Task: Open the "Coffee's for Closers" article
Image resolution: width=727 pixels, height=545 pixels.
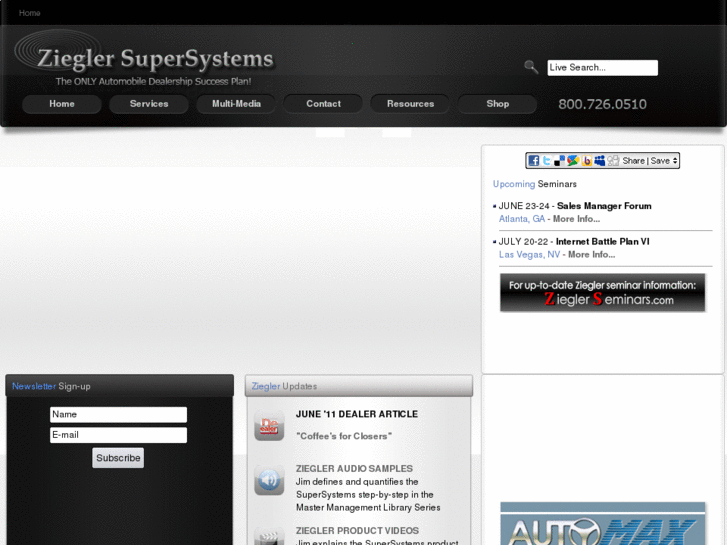Action: pyautogui.click(x=344, y=436)
